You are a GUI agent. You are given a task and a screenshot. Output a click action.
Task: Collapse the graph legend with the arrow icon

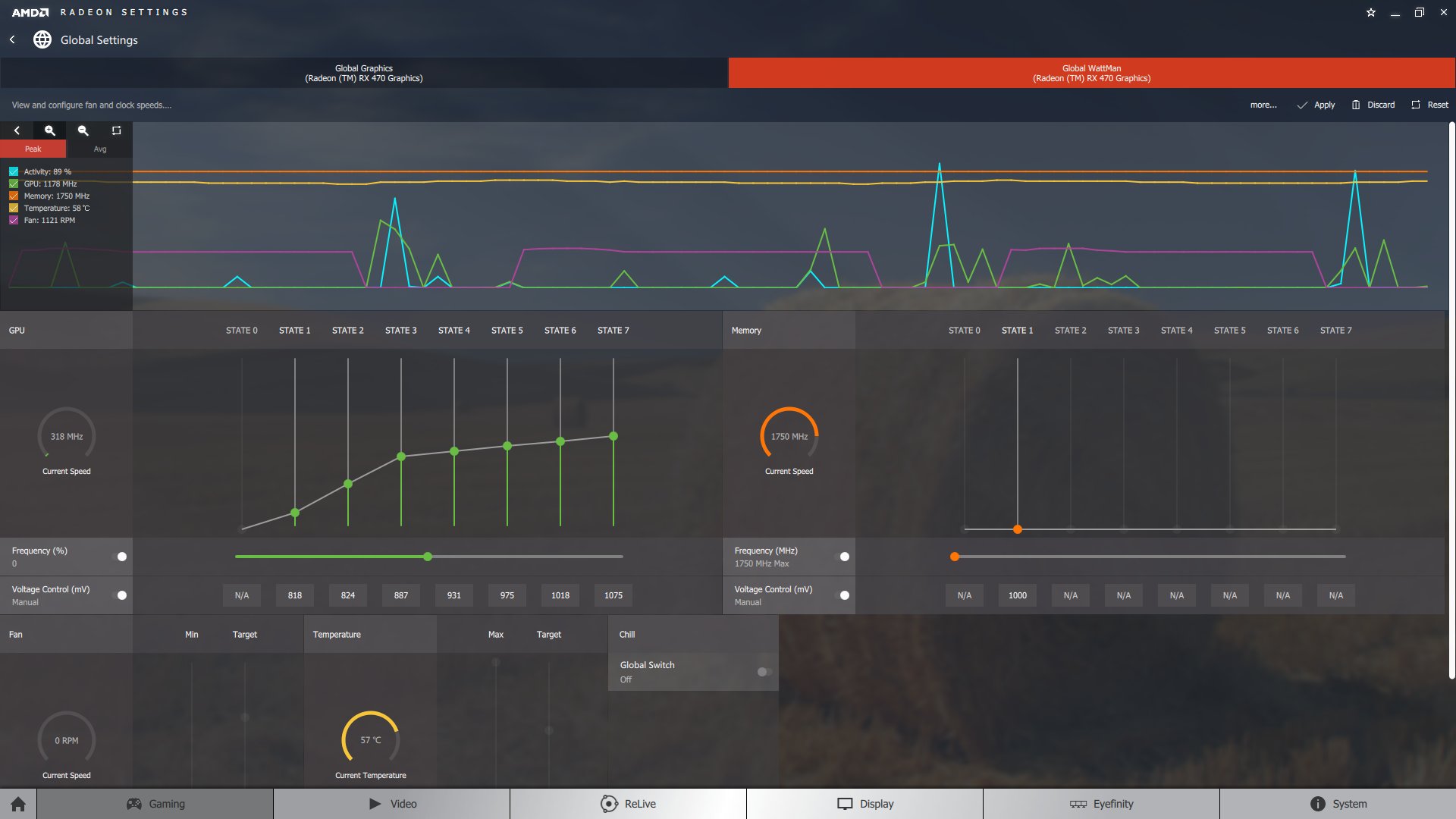click(17, 130)
